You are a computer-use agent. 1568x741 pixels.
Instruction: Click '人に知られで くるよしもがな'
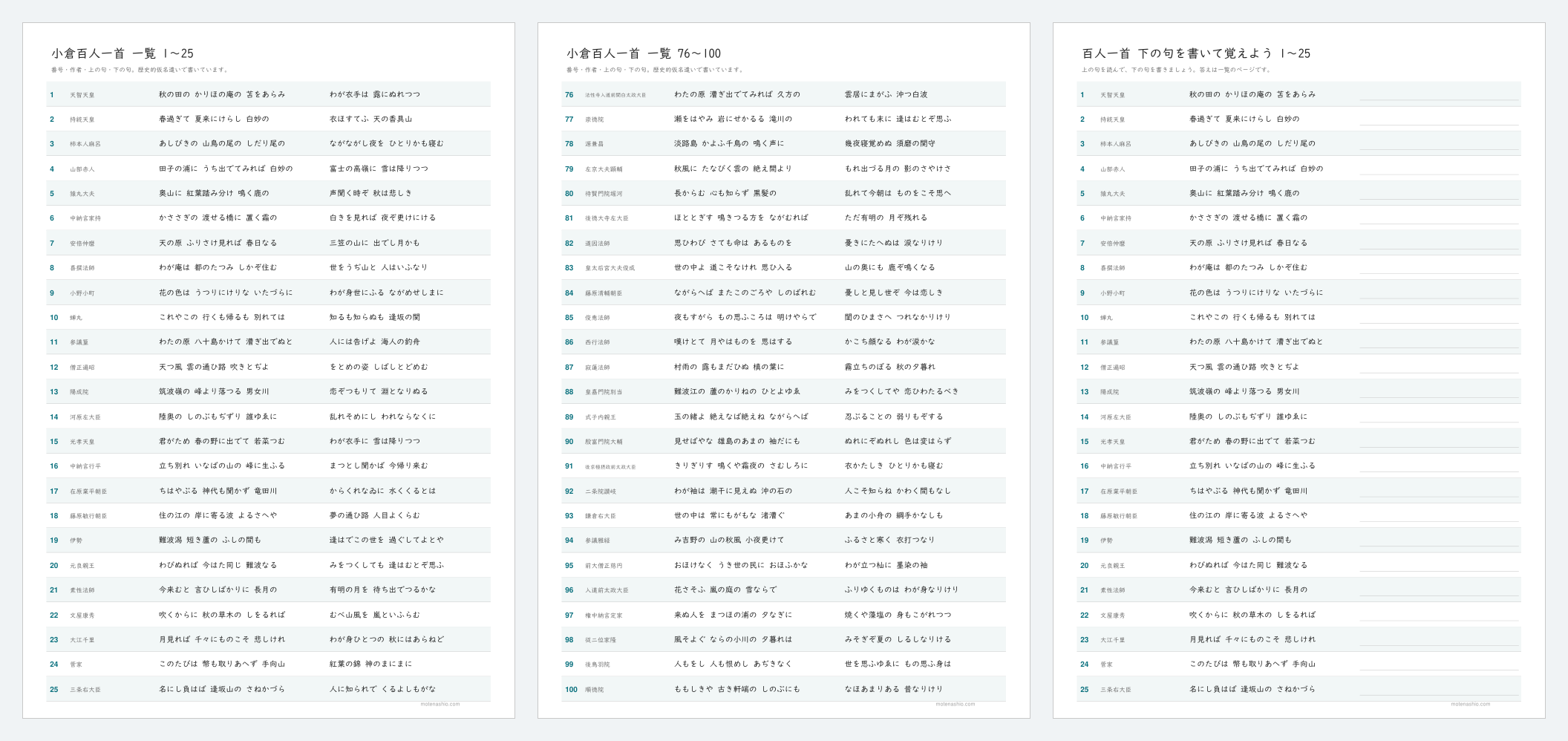click(x=382, y=689)
